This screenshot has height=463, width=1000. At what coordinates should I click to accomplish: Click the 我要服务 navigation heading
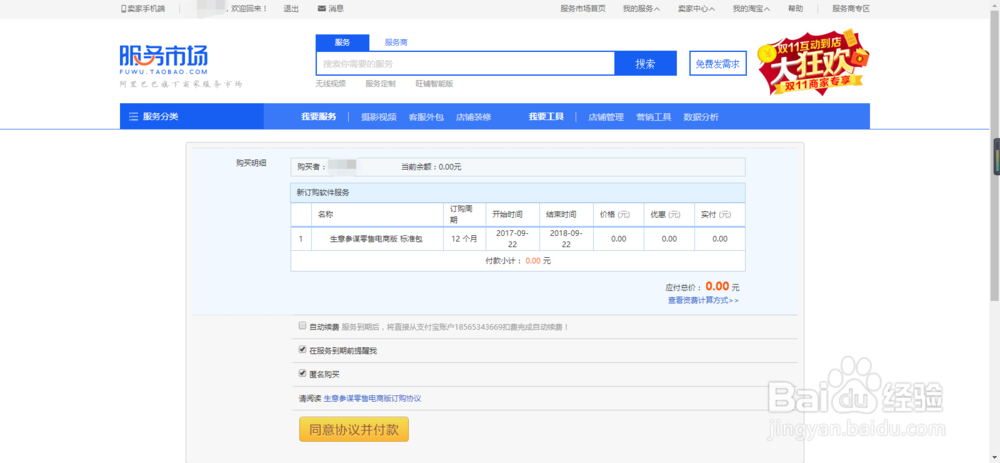318,117
